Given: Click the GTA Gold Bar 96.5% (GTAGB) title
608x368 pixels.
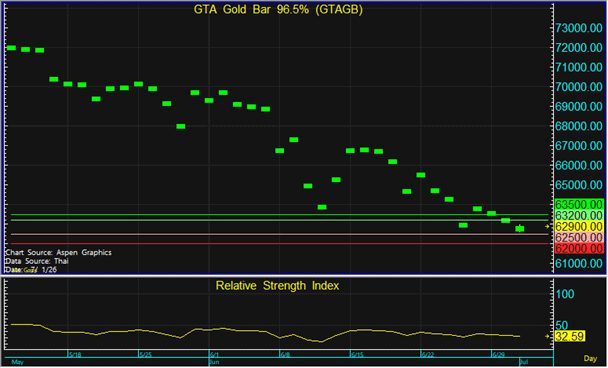Looking at the screenshot, I should pyautogui.click(x=278, y=10).
